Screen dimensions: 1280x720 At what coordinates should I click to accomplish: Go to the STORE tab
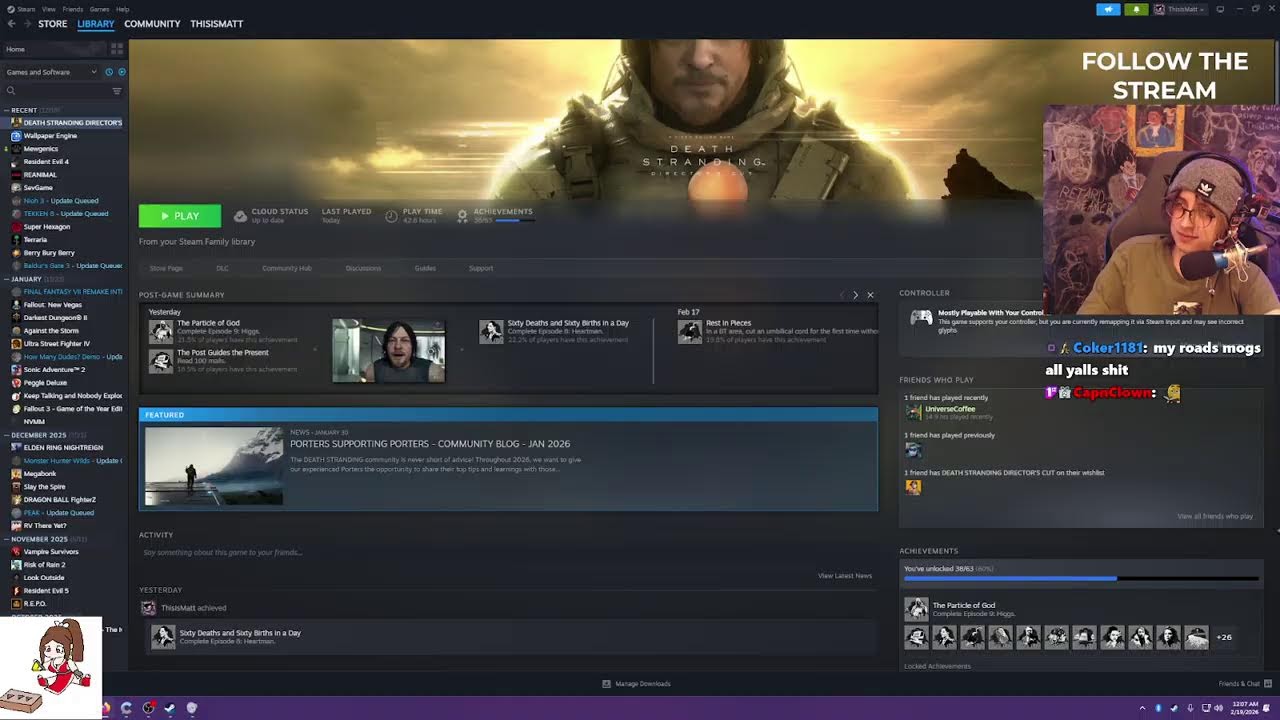click(x=52, y=23)
